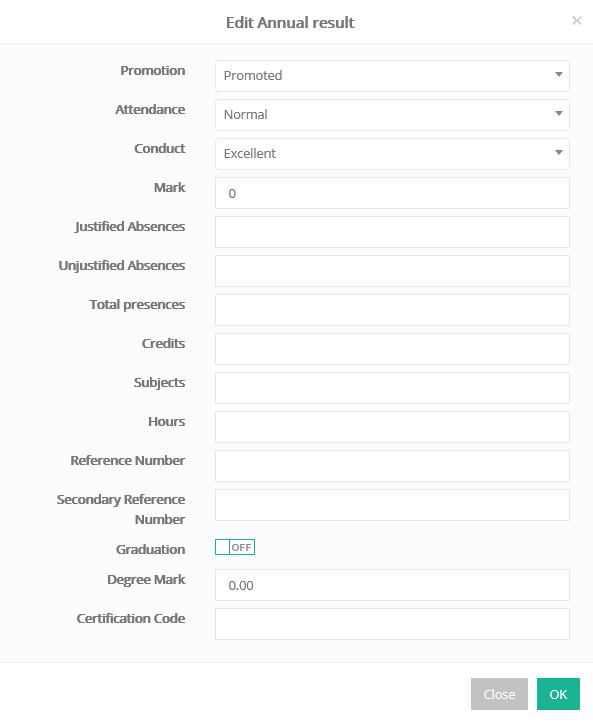Click into the Total presences field
The image size is (593, 724).
pos(392,310)
